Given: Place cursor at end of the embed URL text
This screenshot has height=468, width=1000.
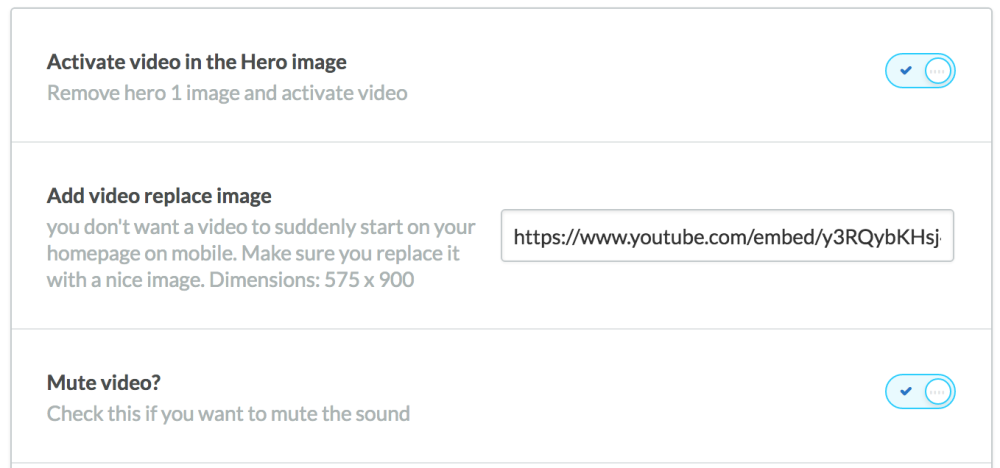Looking at the screenshot, I should click(941, 238).
